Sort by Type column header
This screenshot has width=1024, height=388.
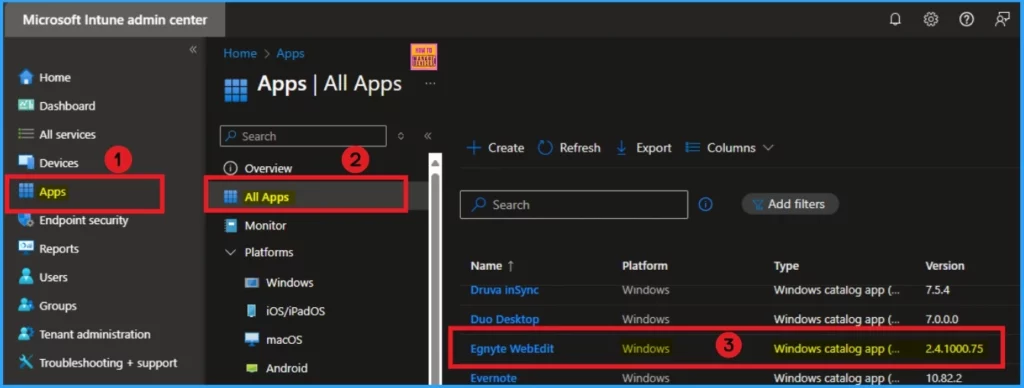[x=786, y=266]
